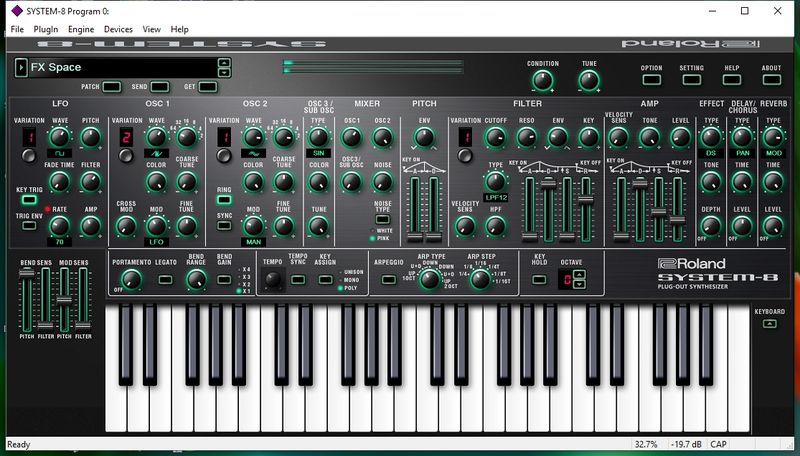Open the View menu
Screen dimensions: 800x456
pyautogui.click(x=151, y=29)
